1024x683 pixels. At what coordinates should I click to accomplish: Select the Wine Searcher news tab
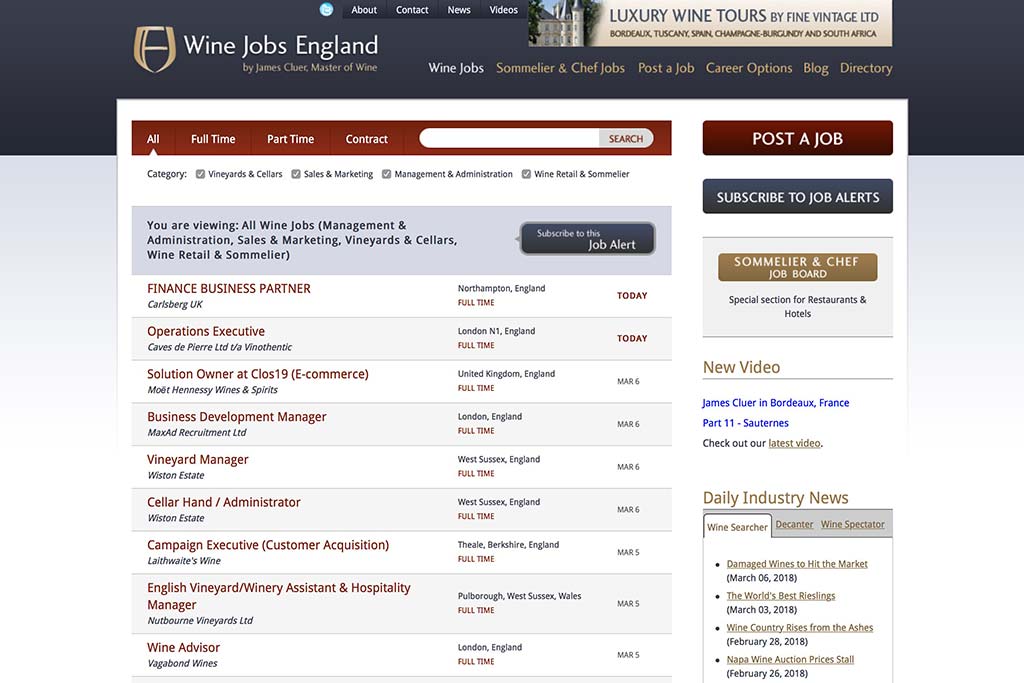(x=737, y=527)
